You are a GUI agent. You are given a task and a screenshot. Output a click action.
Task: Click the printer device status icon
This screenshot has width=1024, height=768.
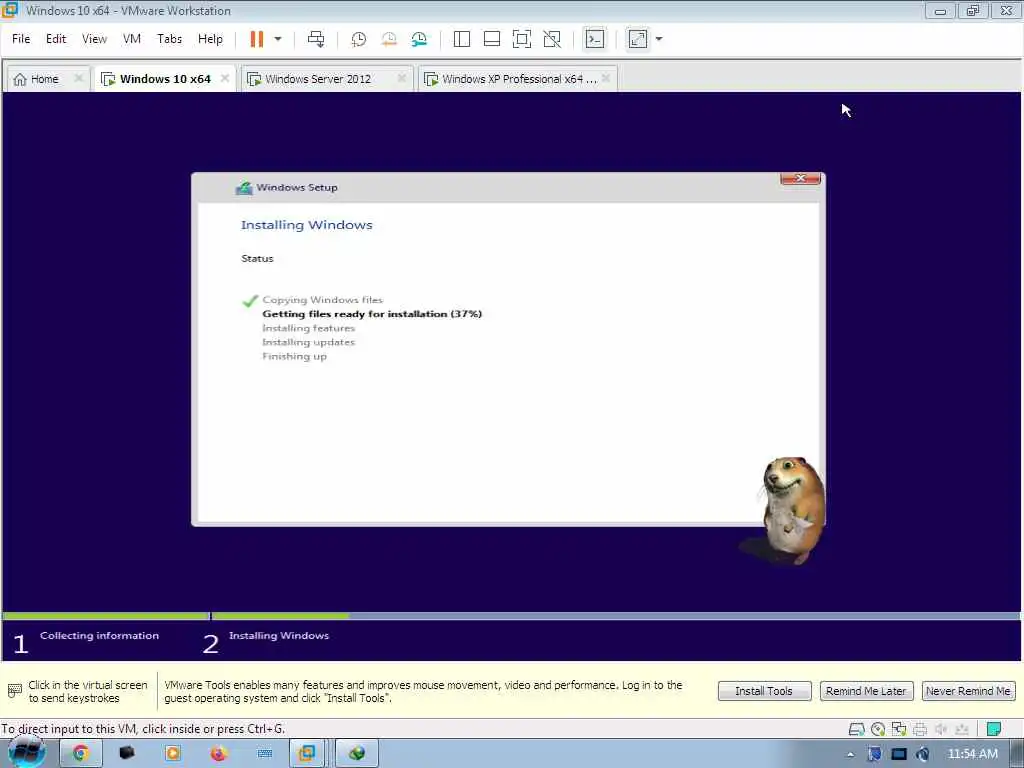click(920, 729)
